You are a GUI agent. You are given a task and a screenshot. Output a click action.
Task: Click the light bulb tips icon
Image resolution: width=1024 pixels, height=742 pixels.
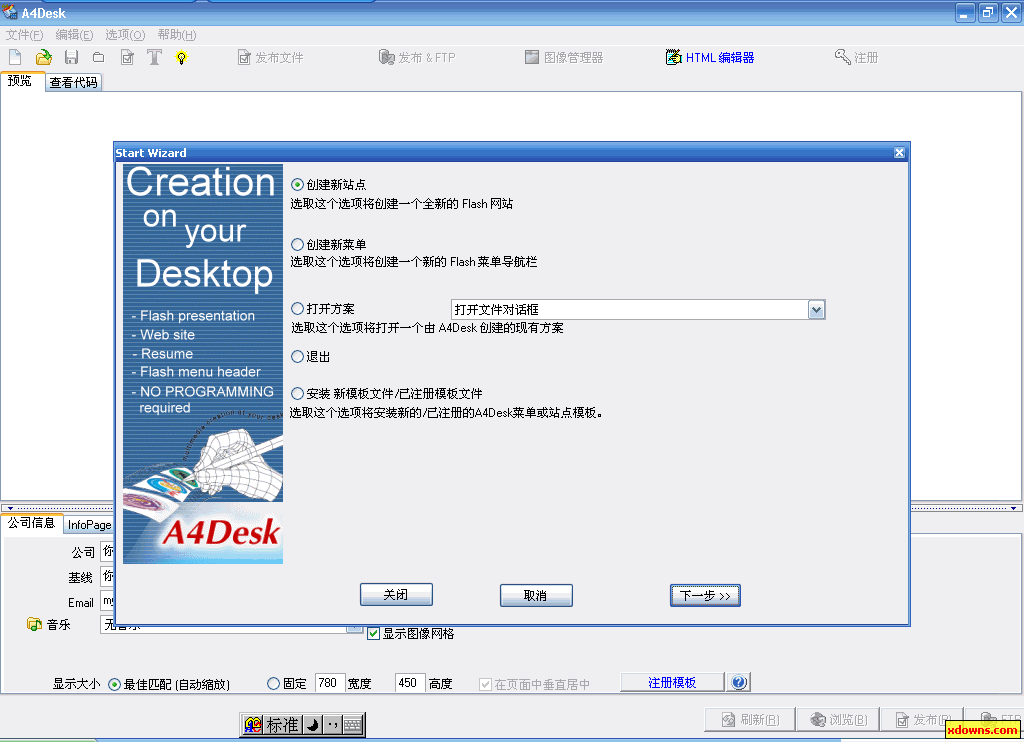182,58
